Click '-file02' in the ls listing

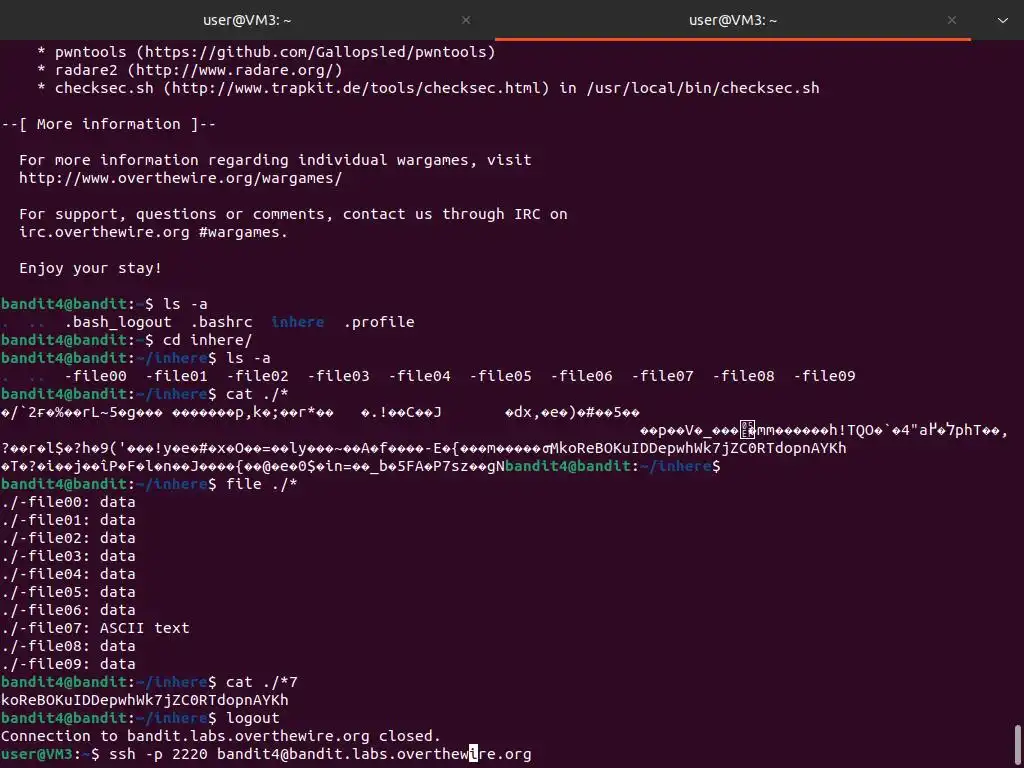257,376
